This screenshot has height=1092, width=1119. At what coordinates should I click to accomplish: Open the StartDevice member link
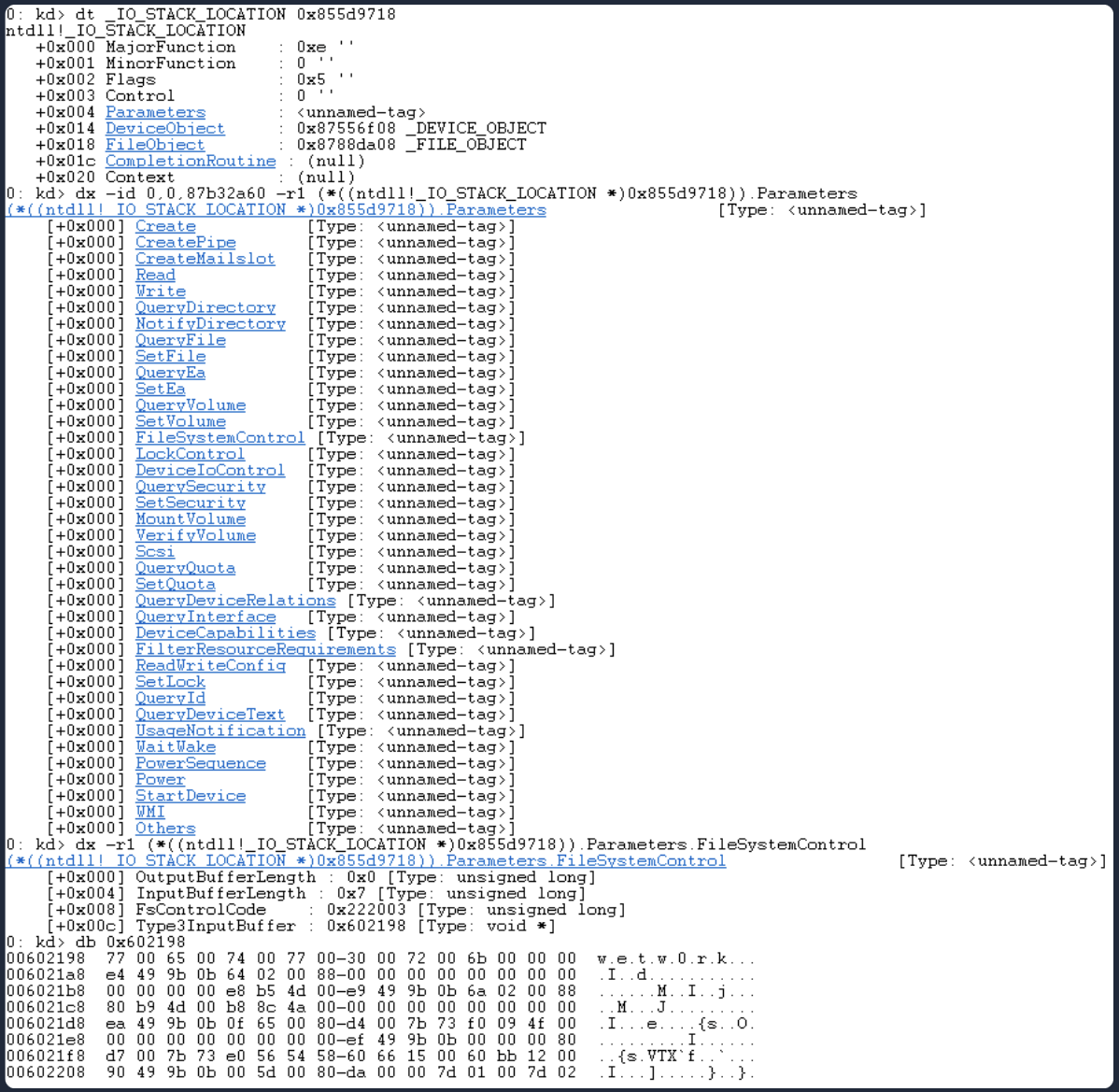(x=191, y=796)
